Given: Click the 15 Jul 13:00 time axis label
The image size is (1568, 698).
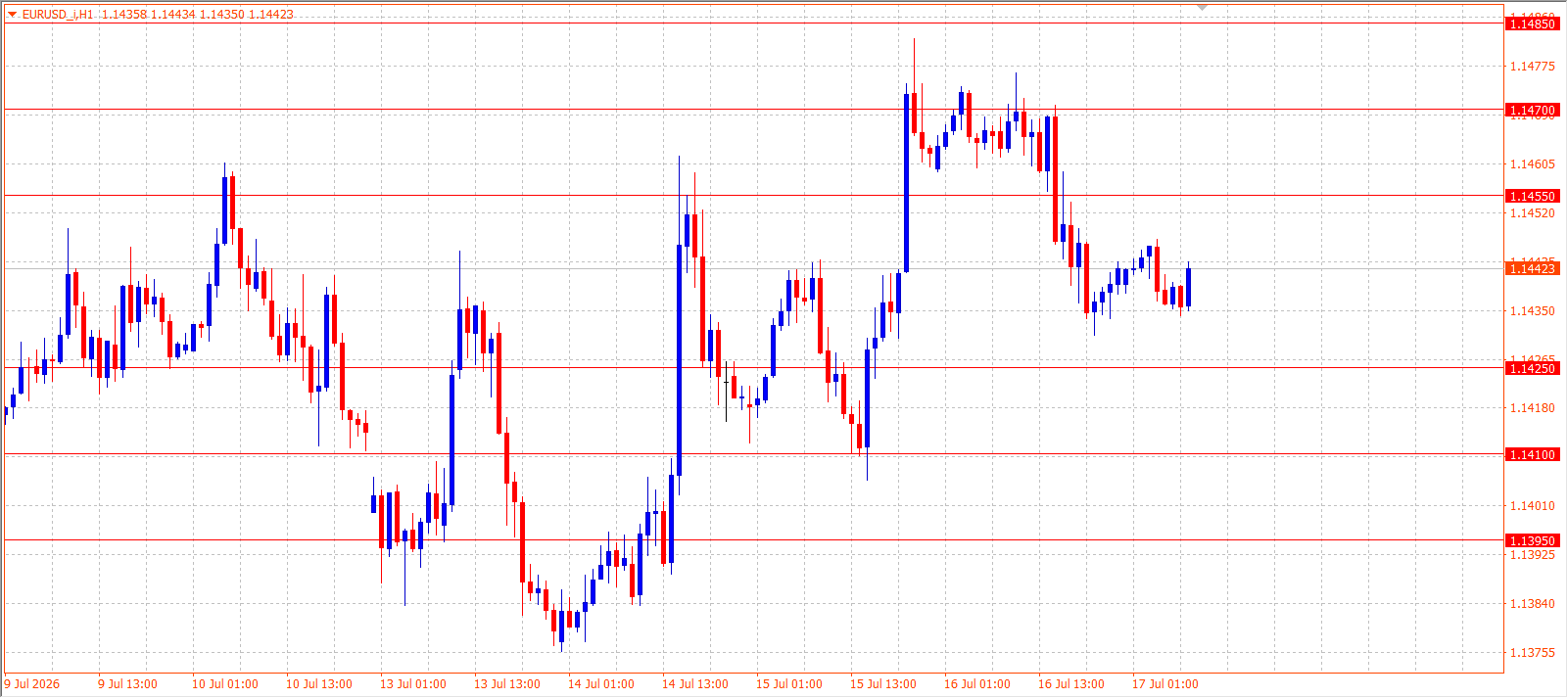Looking at the screenshot, I should point(883,684).
